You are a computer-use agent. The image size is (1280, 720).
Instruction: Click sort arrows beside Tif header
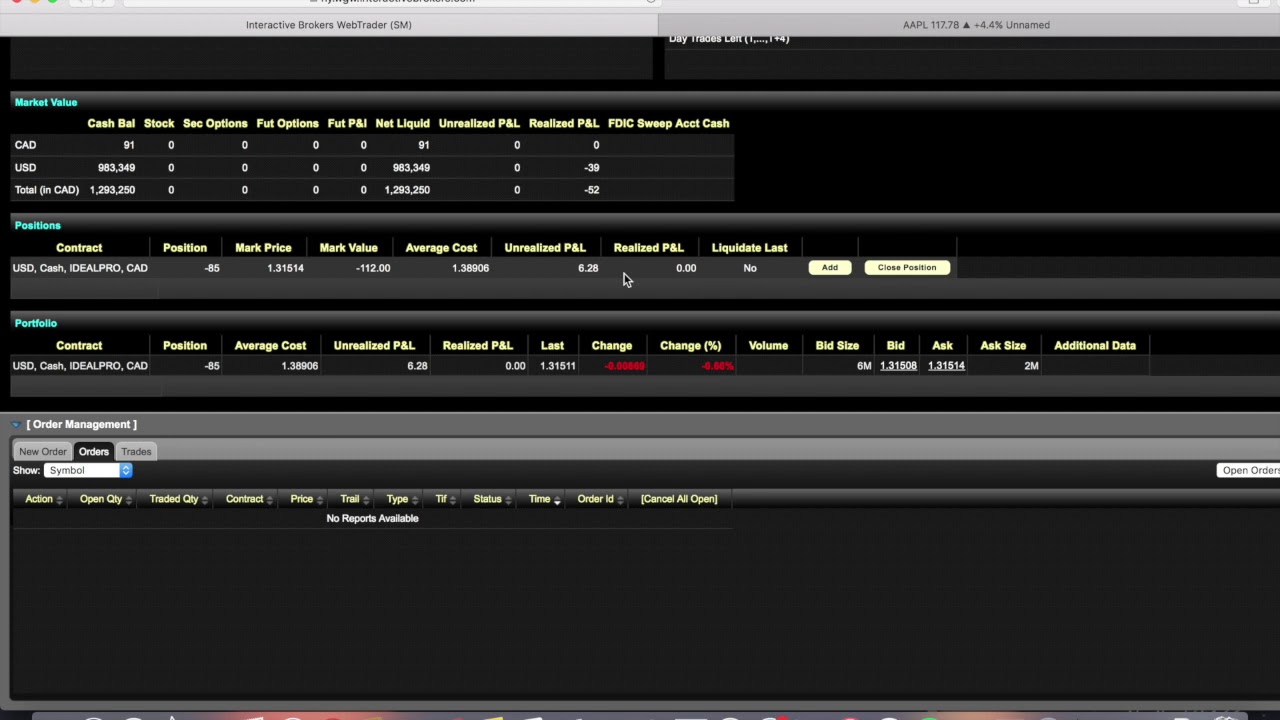tap(454, 499)
